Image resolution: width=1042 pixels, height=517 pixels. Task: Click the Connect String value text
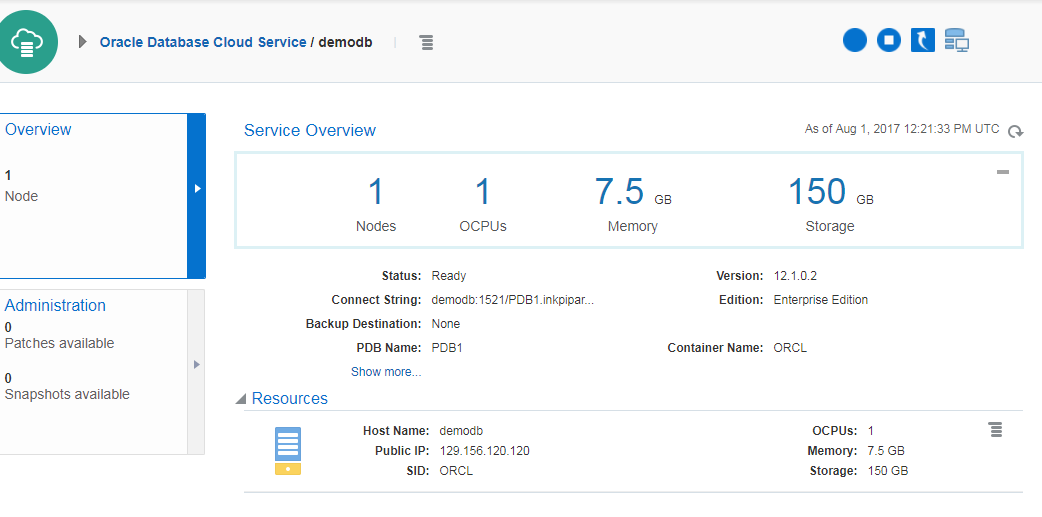point(514,300)
